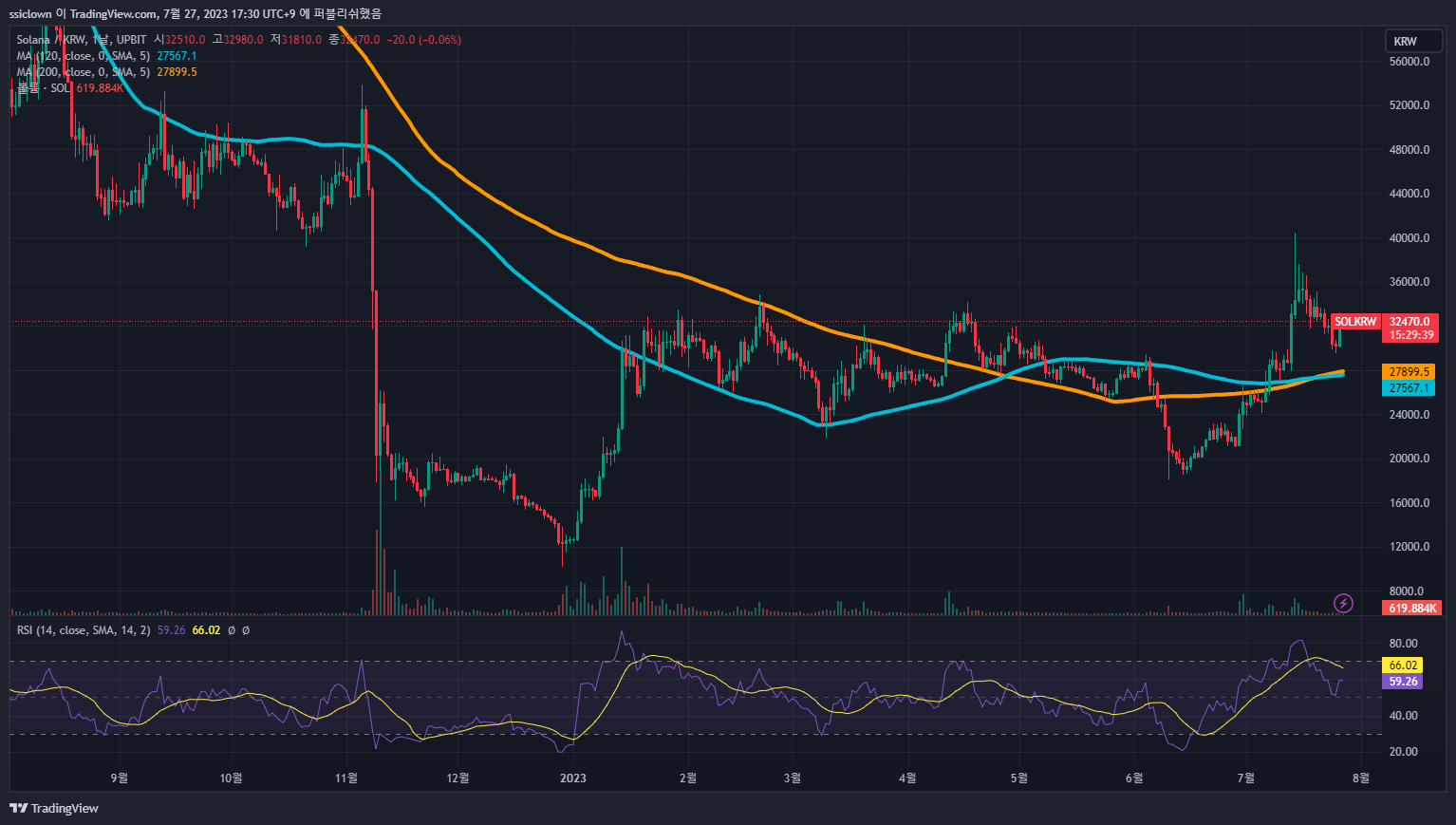
Task: Open the KRW currency selector
Action: coord(1413,41)
